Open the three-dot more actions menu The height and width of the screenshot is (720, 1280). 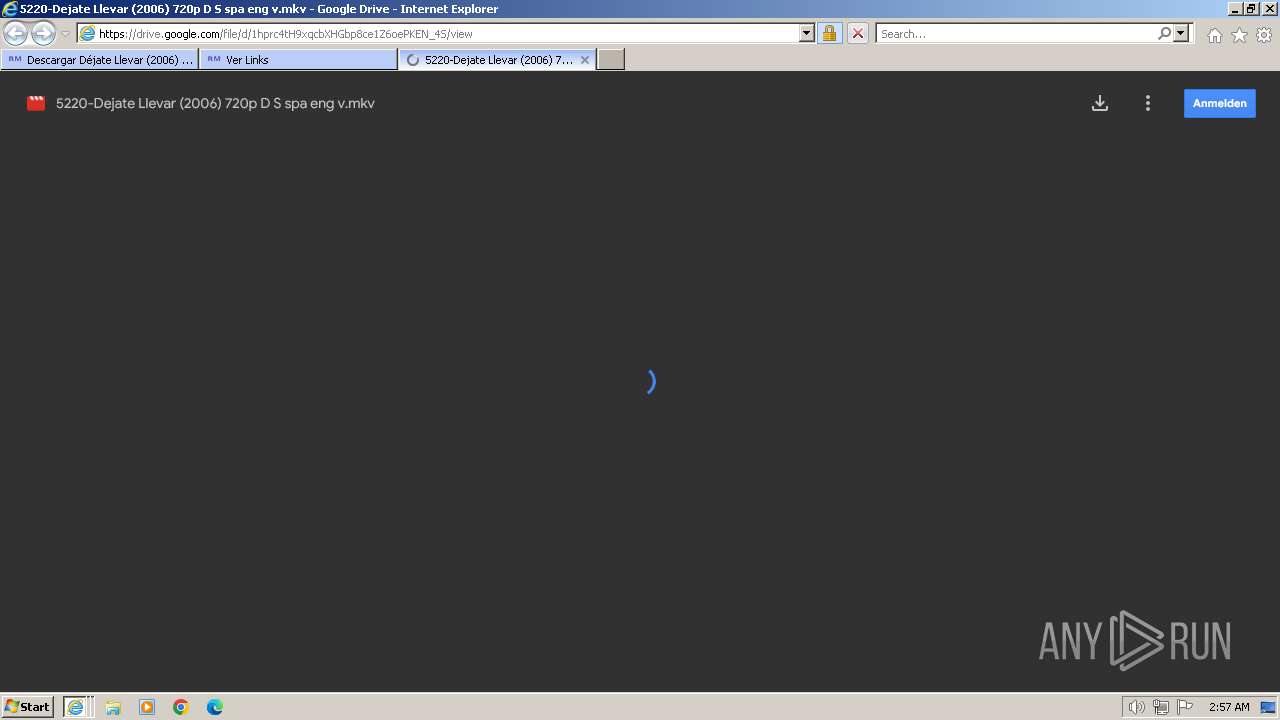point(1148,103)
